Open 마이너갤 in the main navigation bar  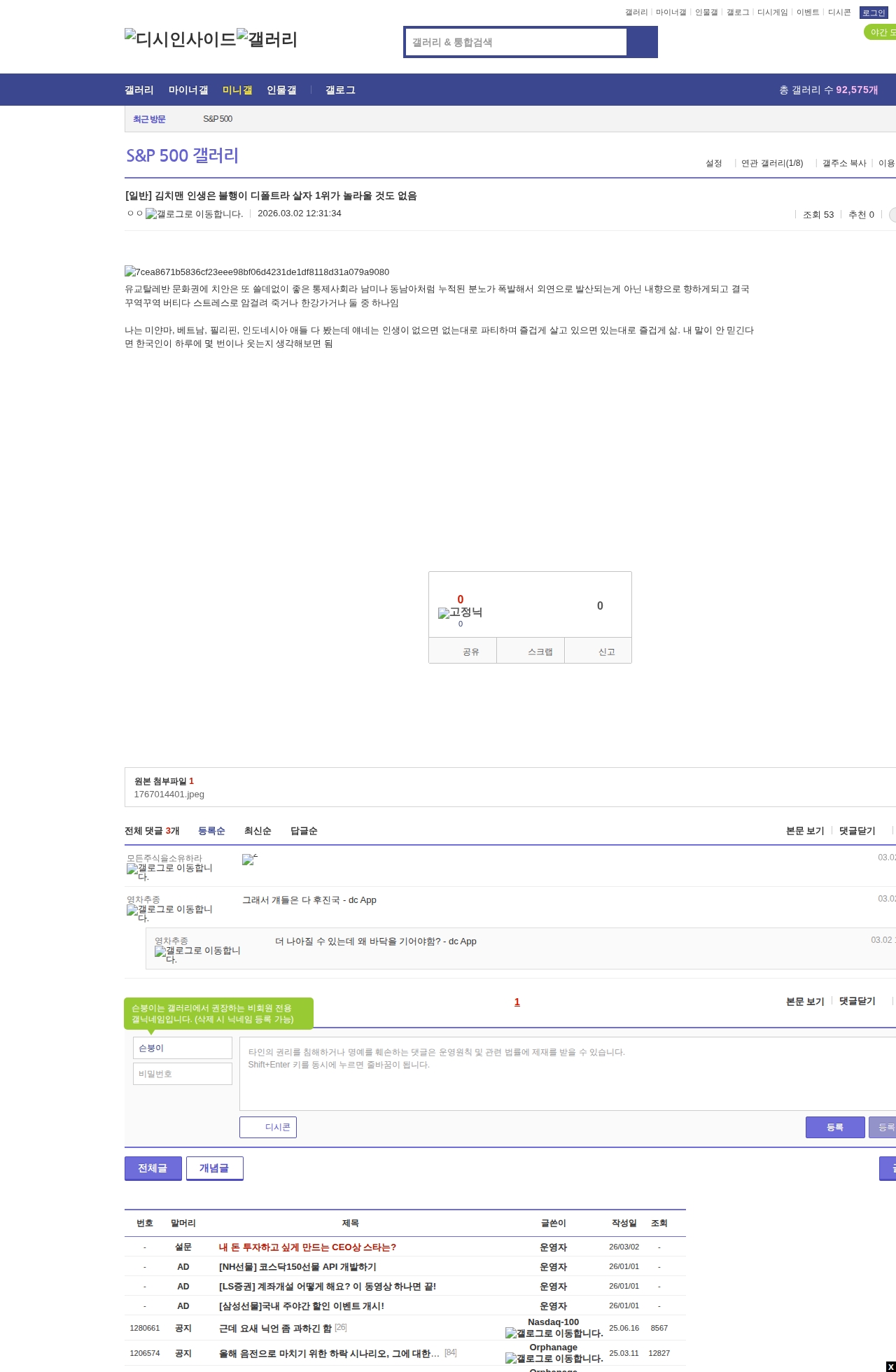[x=188, y=90]
